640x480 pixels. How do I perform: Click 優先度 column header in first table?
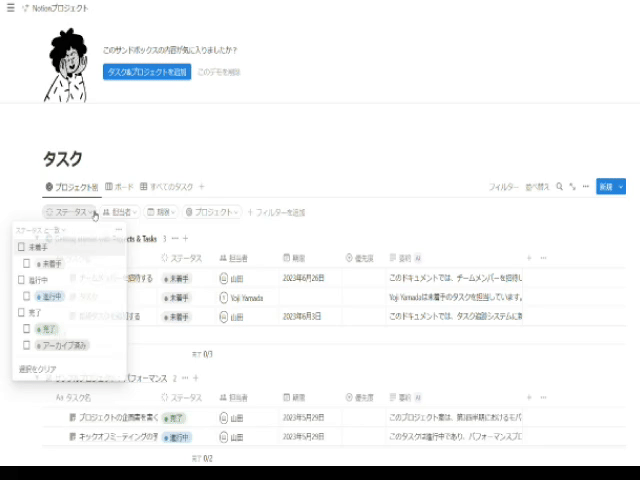click(360, 258)
